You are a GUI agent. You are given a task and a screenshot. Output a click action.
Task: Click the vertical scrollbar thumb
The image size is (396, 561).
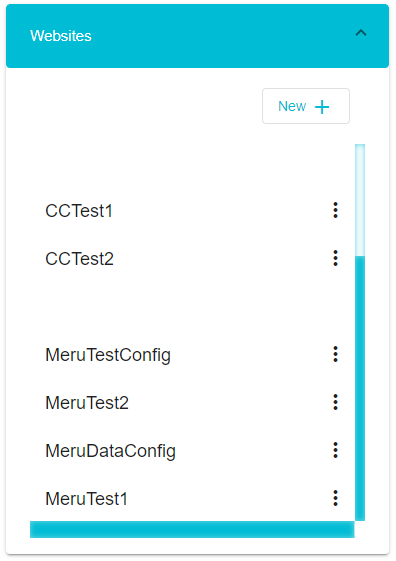click(x=360, y=388)
